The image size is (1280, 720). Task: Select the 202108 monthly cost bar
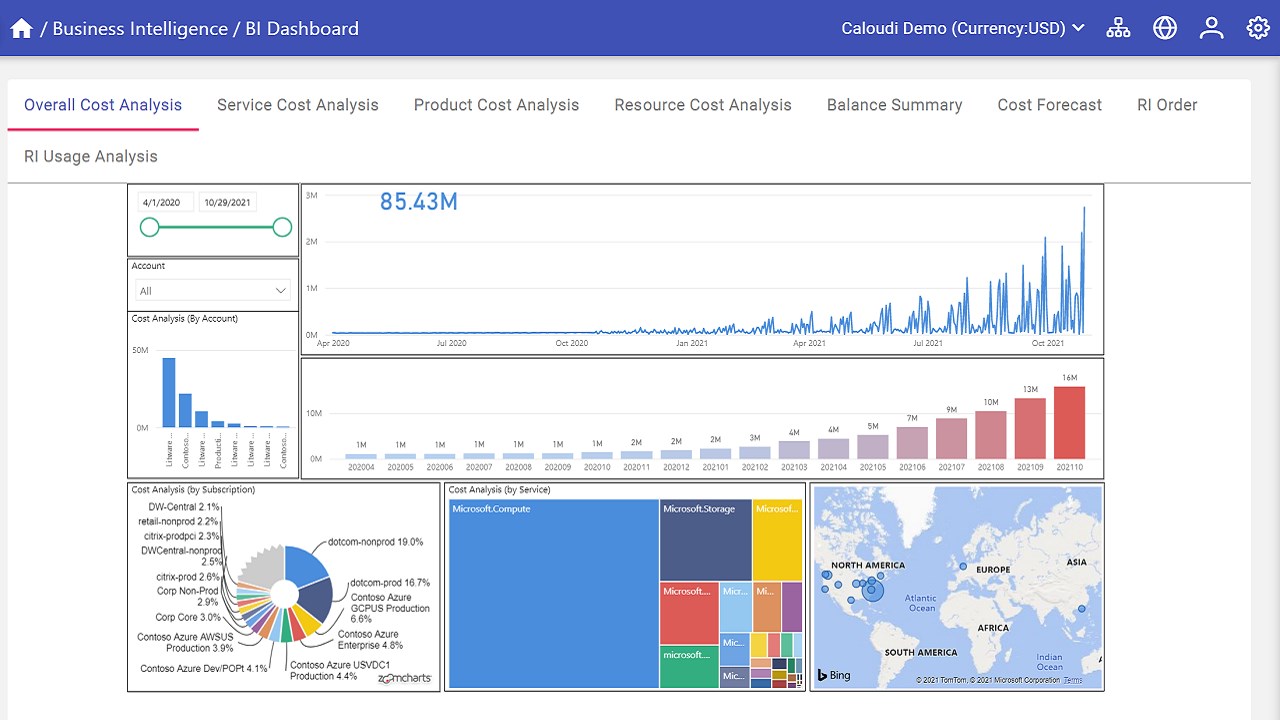click(x=991, y=435)
